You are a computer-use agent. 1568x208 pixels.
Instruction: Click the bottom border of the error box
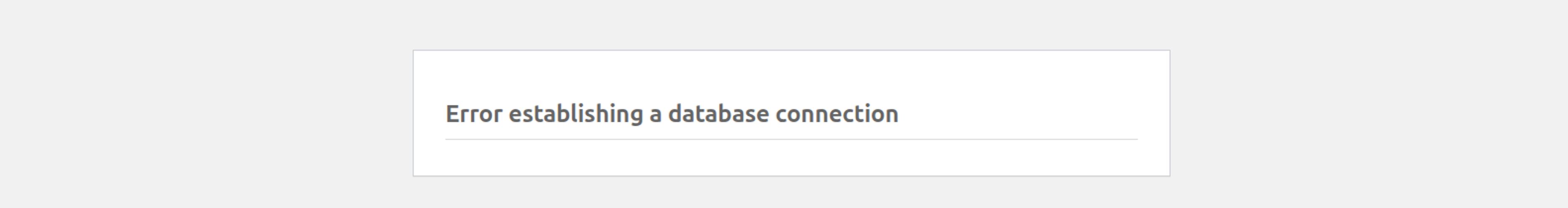[791, 176]
